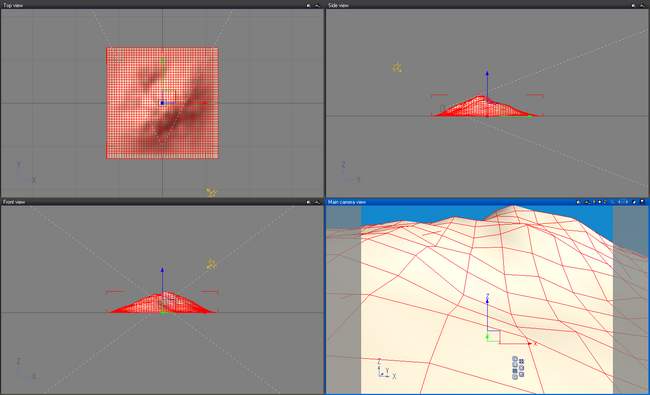Activate the Front view title bar

coord(162,202)
